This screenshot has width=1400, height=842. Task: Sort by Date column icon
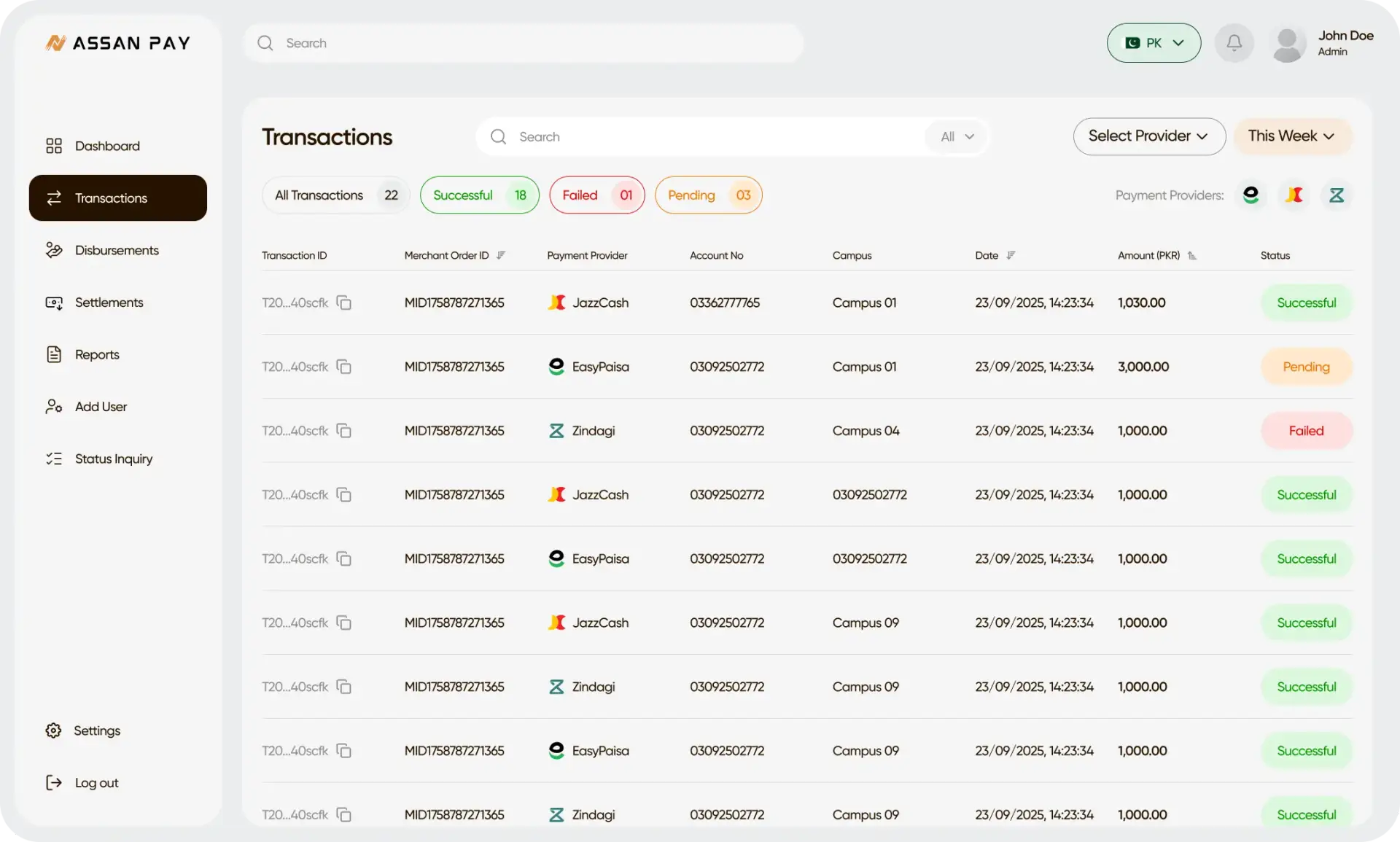1011,255
